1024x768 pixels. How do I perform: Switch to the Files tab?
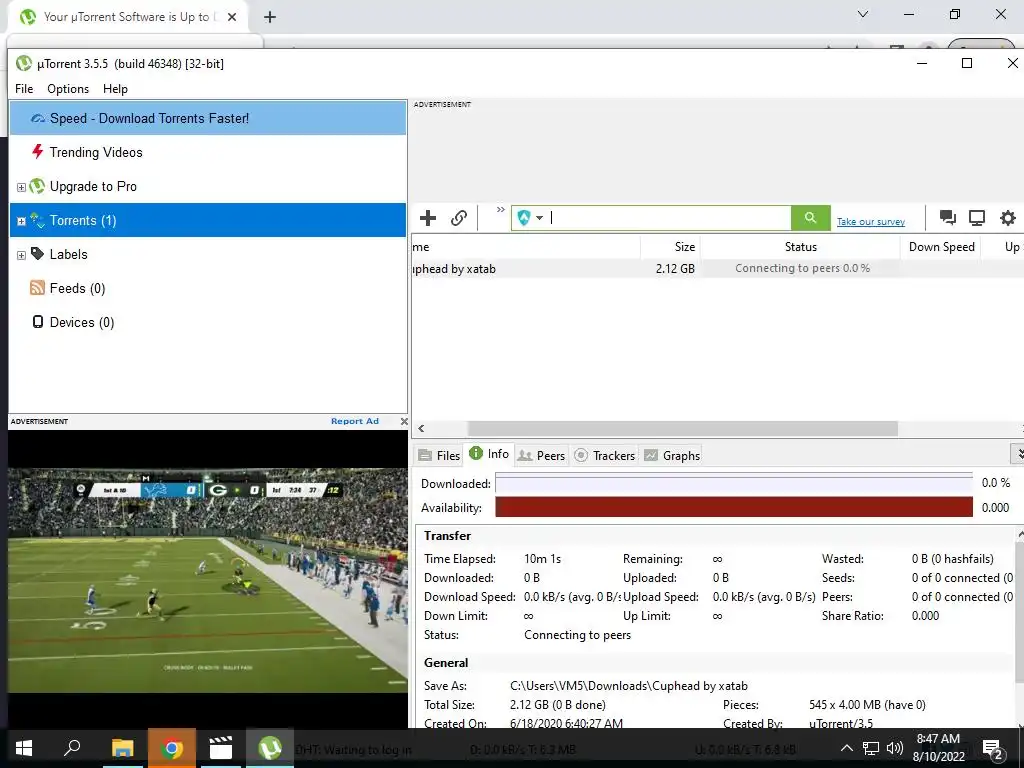pyautogui.click(x=440, y=455)
